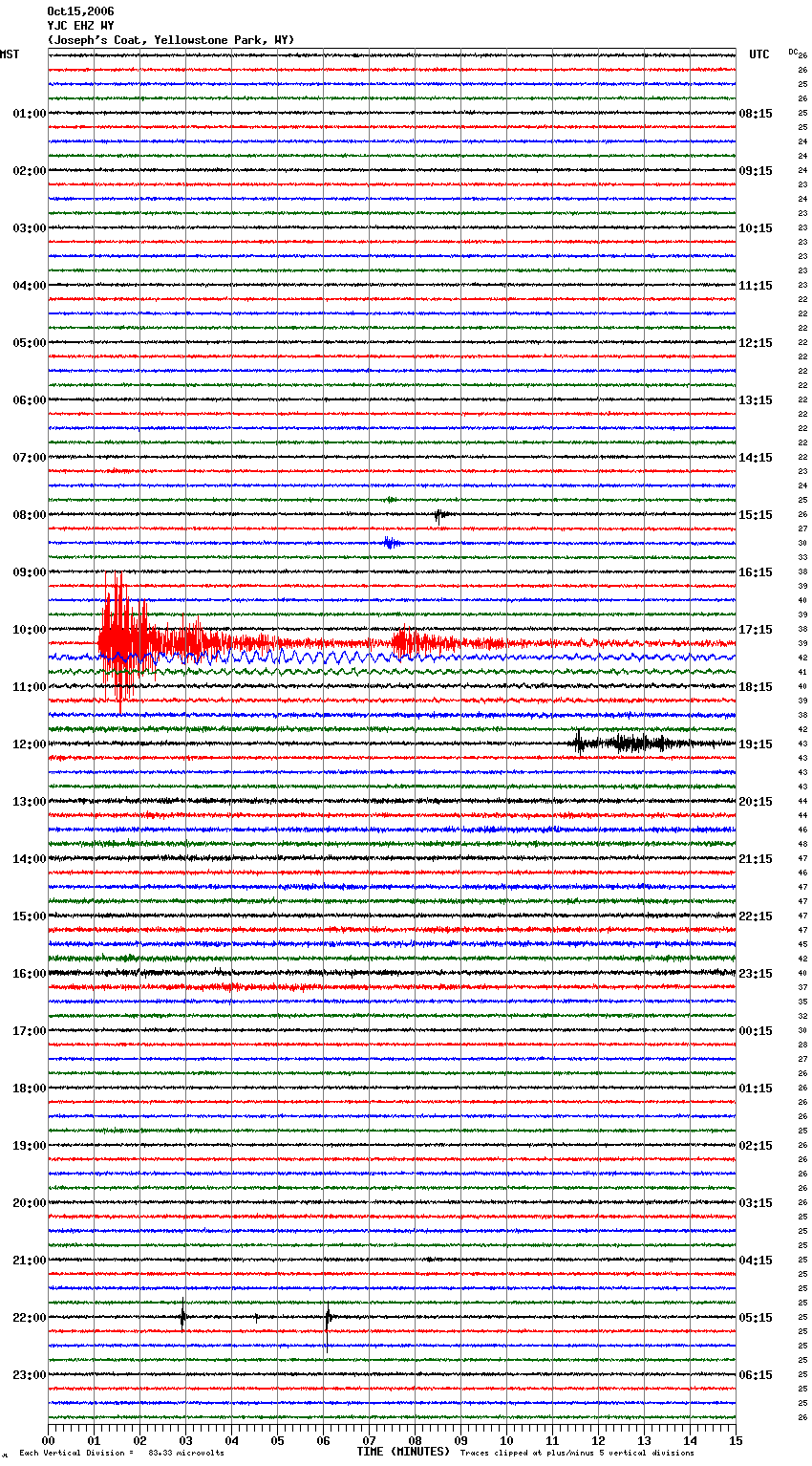Click the 'DC' column heading
This screenshot has height=1466, width=812.
tap(793, 52)
